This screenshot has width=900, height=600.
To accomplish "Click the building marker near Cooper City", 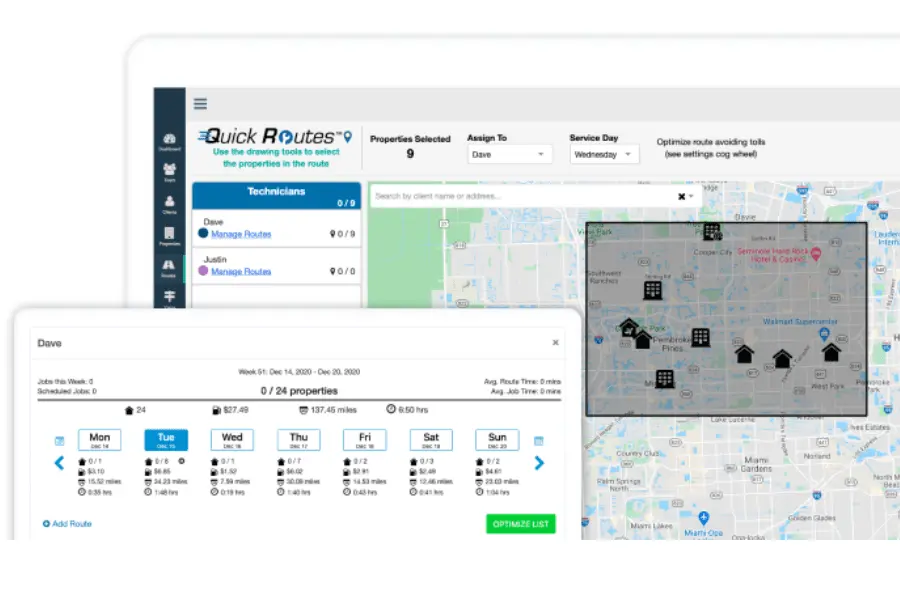I will click(x=712, y=231).
